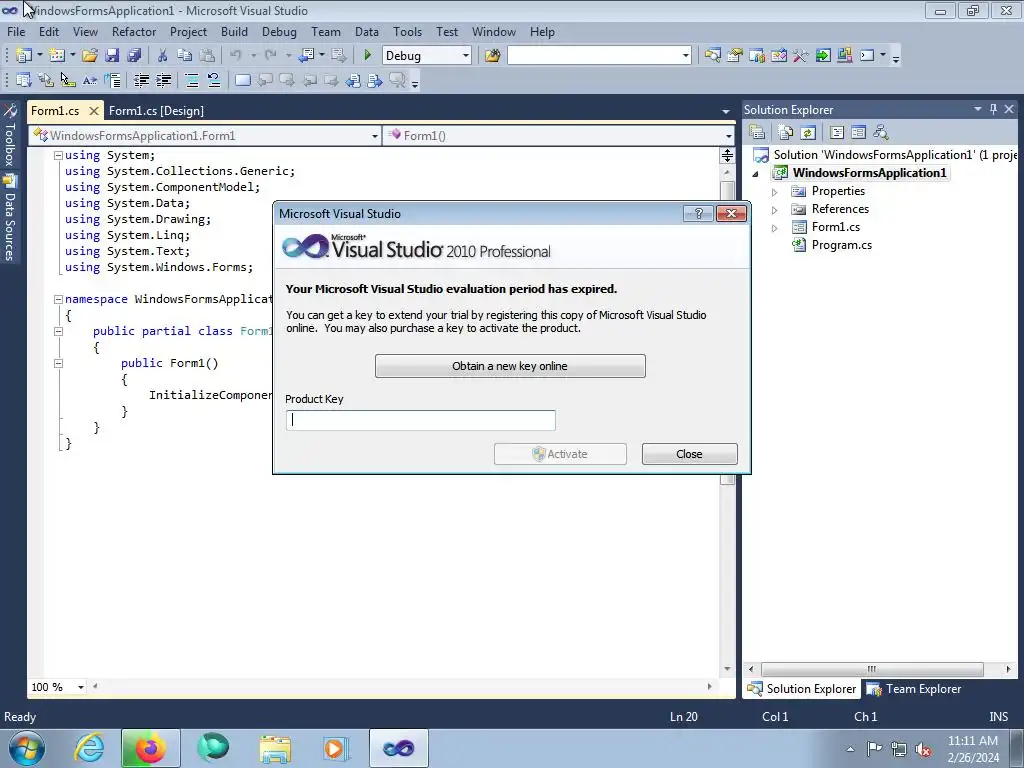
Task: Click the Cut scissors icon
Action: tap(163, 56)
